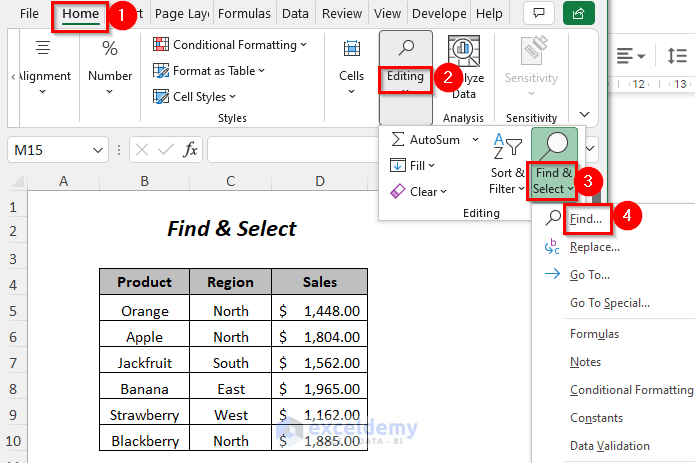Click the insert function fx icon

(x=190, y=150)
